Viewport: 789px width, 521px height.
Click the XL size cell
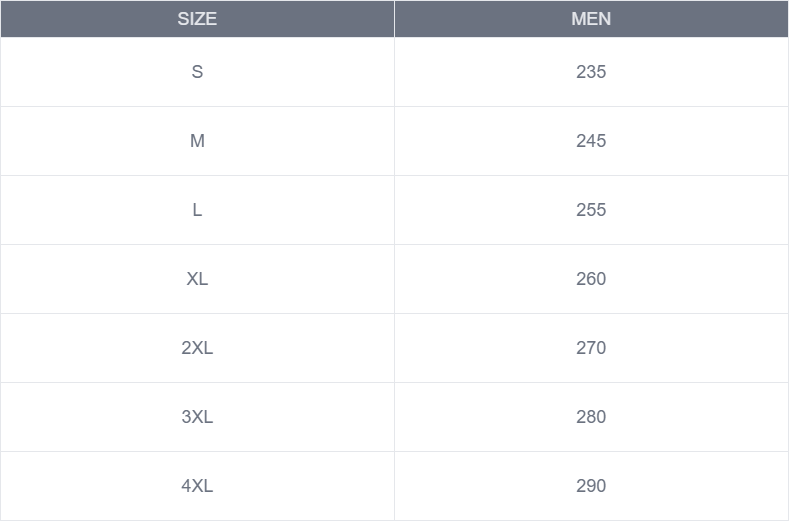(197, 279)
